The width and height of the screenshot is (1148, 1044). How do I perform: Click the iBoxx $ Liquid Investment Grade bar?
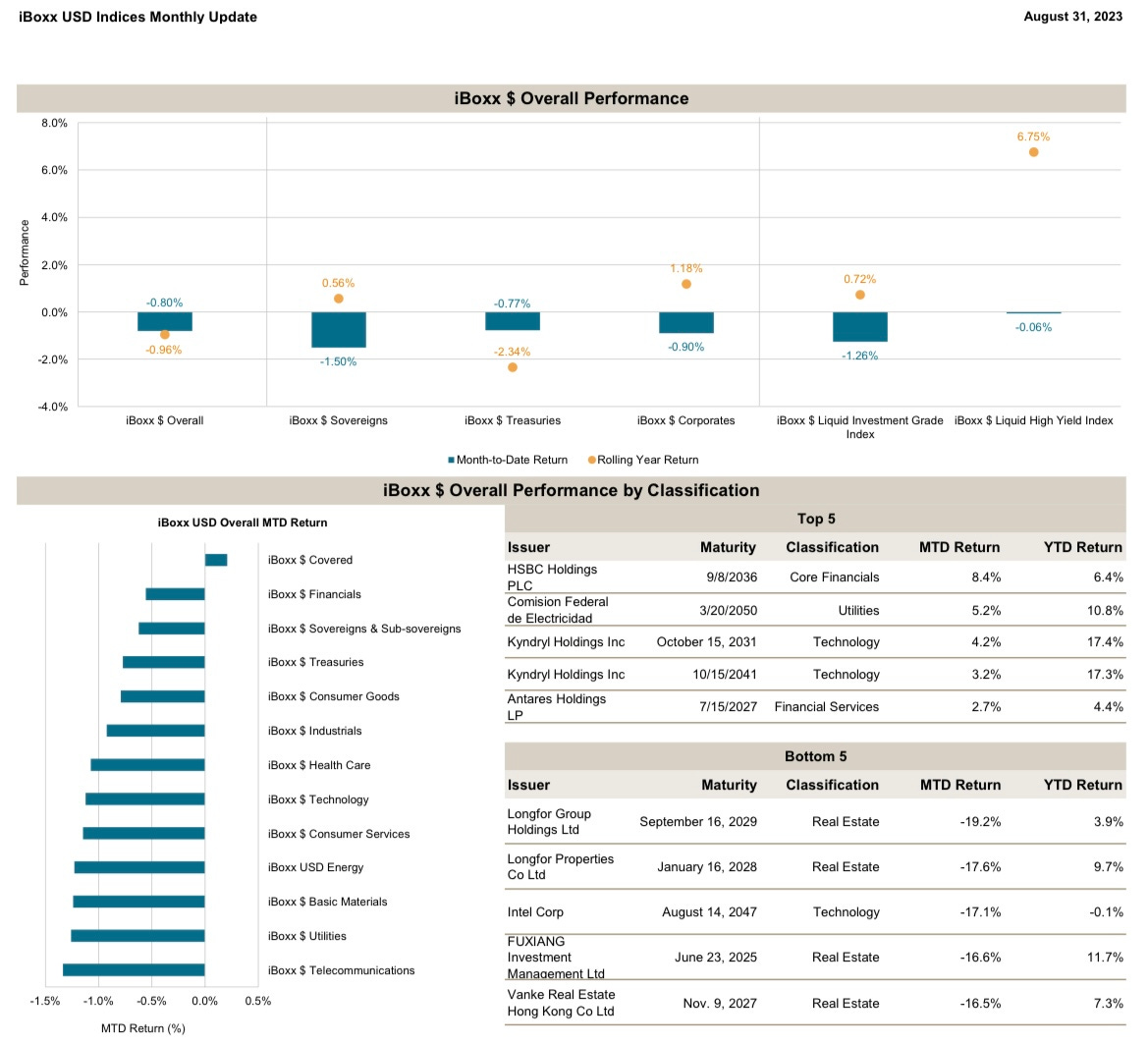point(859,326)
